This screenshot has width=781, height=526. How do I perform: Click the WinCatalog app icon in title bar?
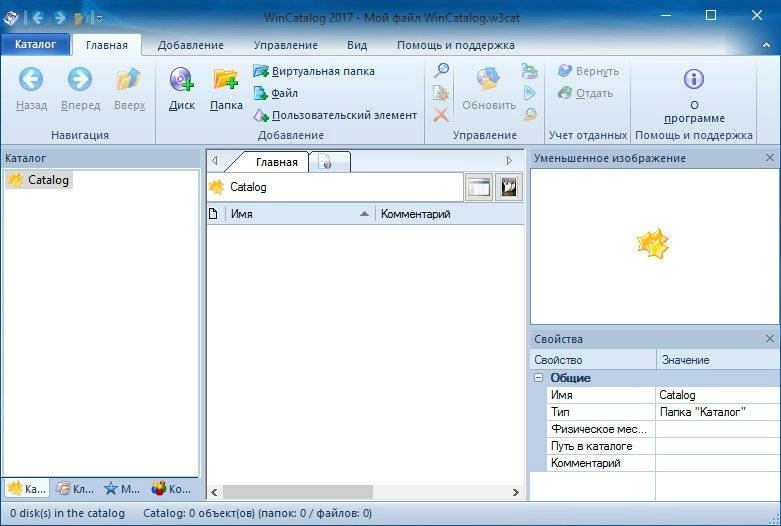[11, 18]
